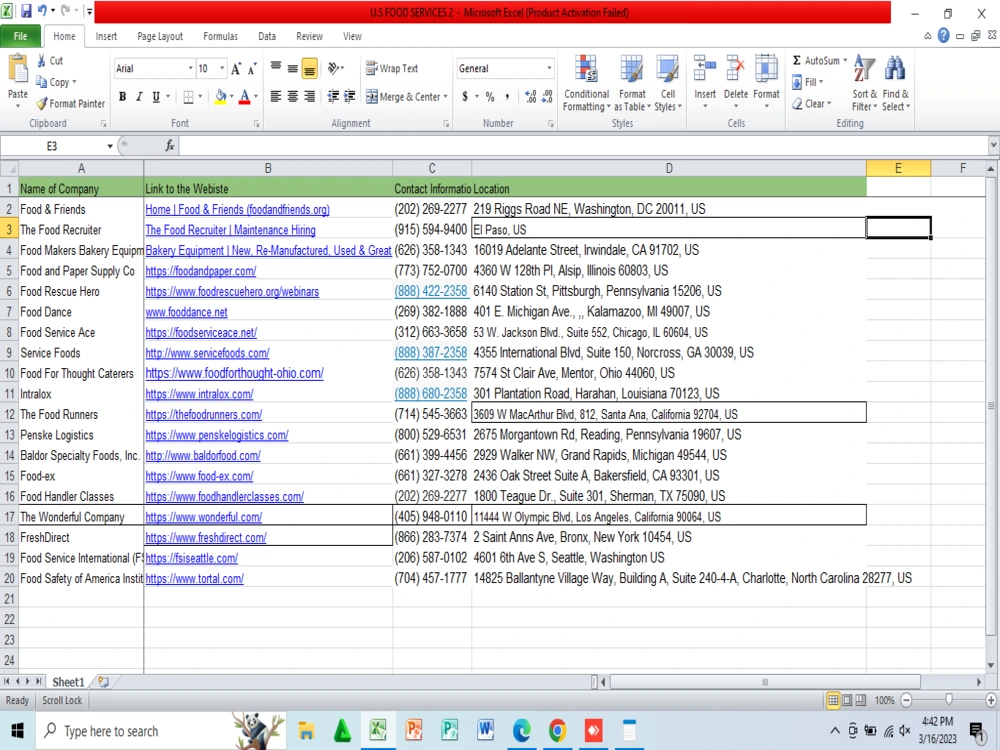The width and height of the screenshot is (1000, 750).
Task: Toggle Italic formatting
Action: (138, 97)
